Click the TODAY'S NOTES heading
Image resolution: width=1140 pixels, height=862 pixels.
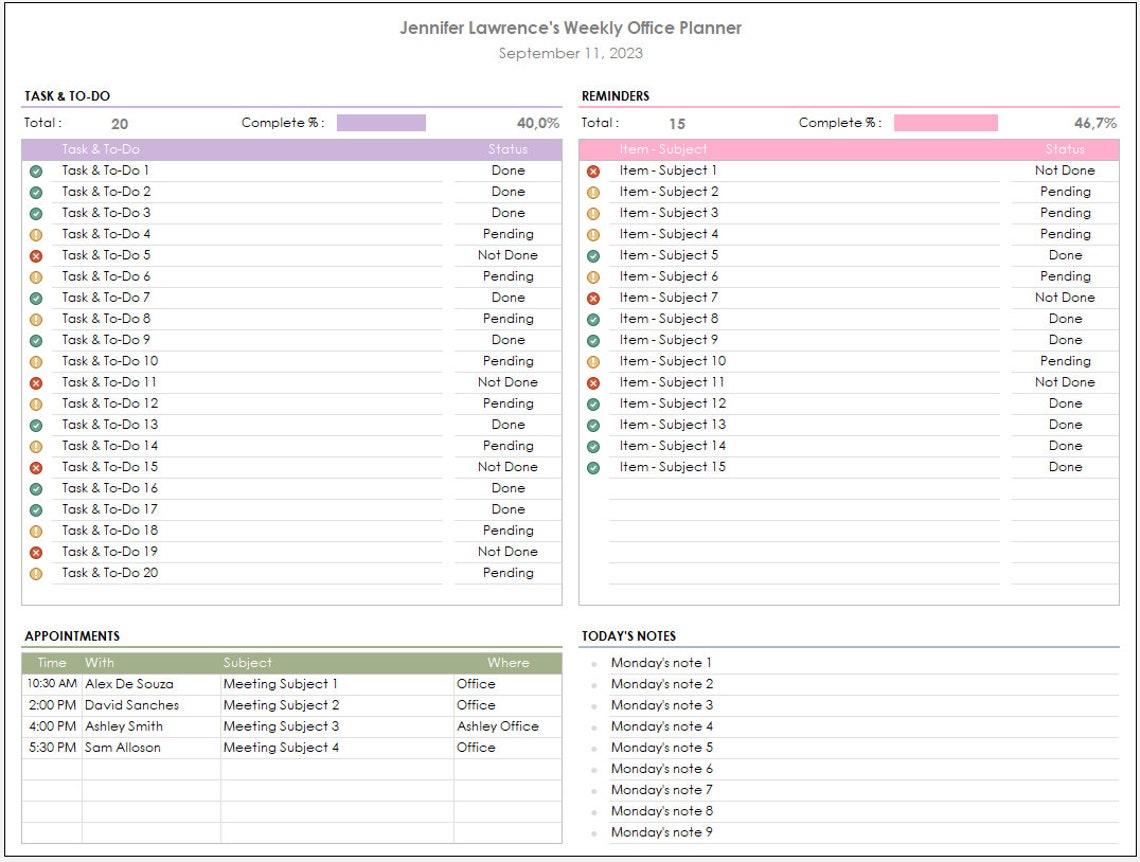[629, 636]
